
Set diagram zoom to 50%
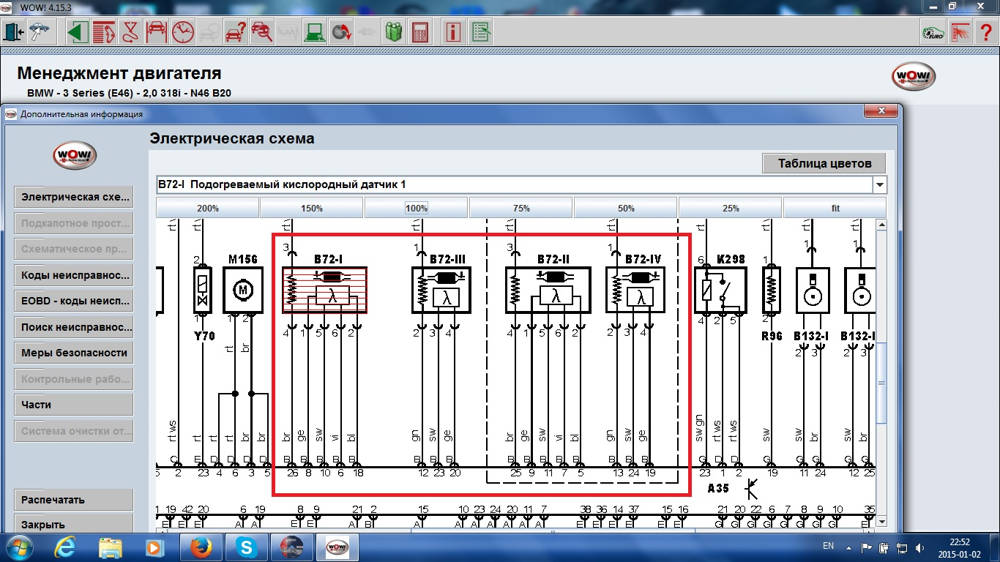[626, 208]
